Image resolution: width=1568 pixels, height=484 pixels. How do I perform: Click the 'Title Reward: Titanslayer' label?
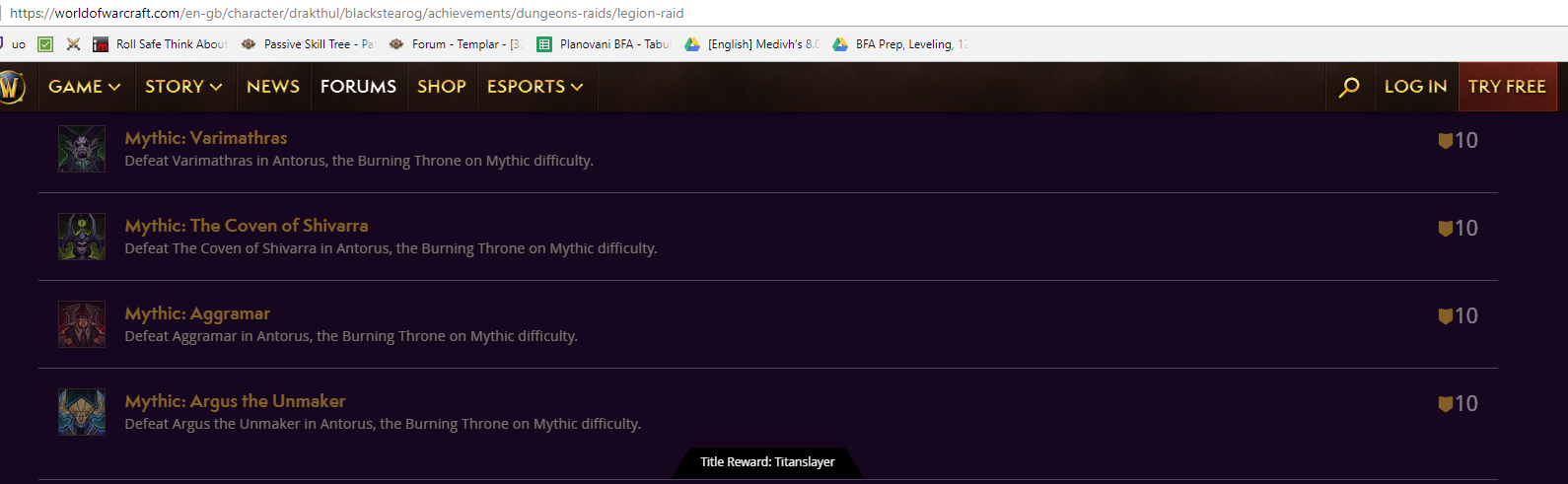point(767,461)
